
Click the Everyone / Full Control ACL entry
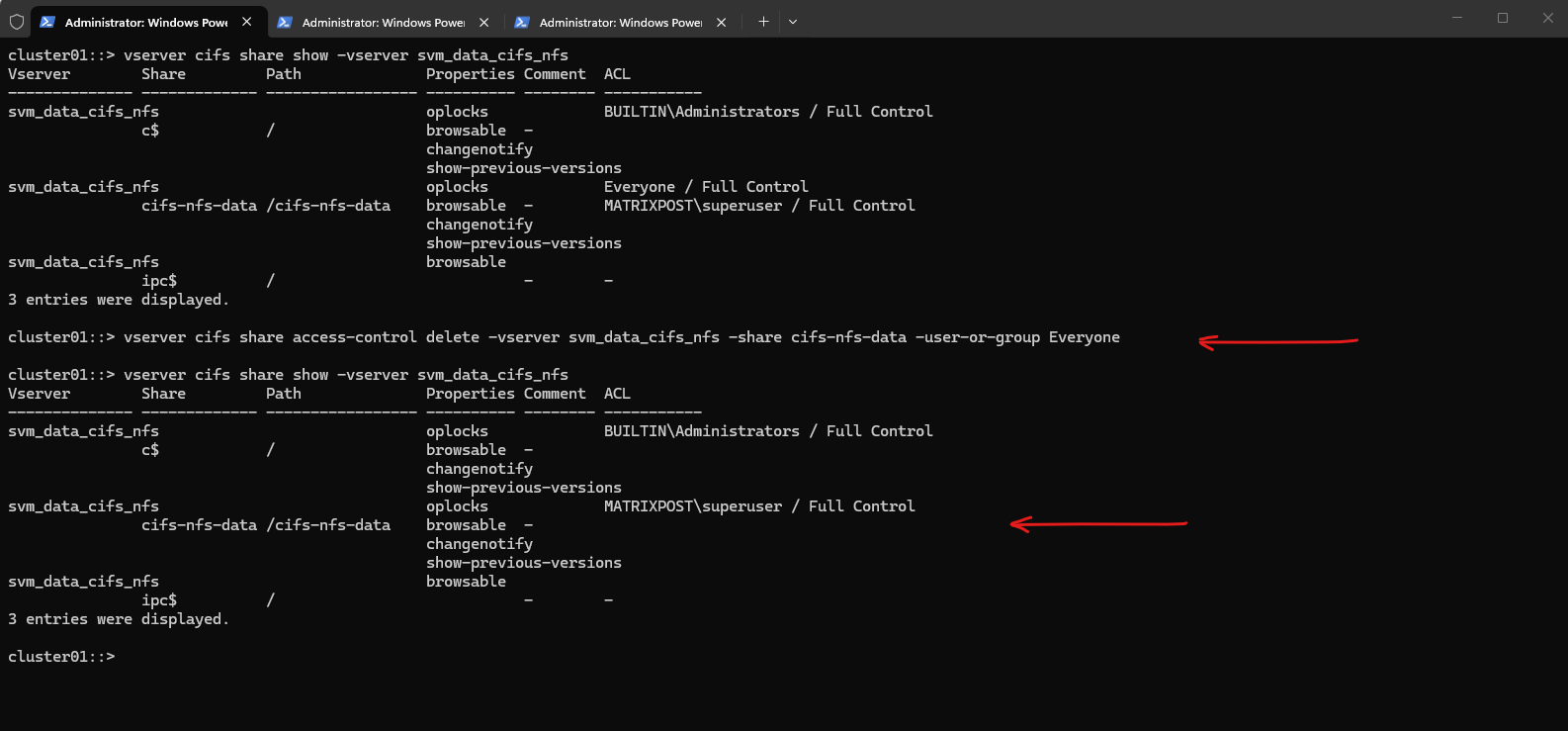(706, 187)
